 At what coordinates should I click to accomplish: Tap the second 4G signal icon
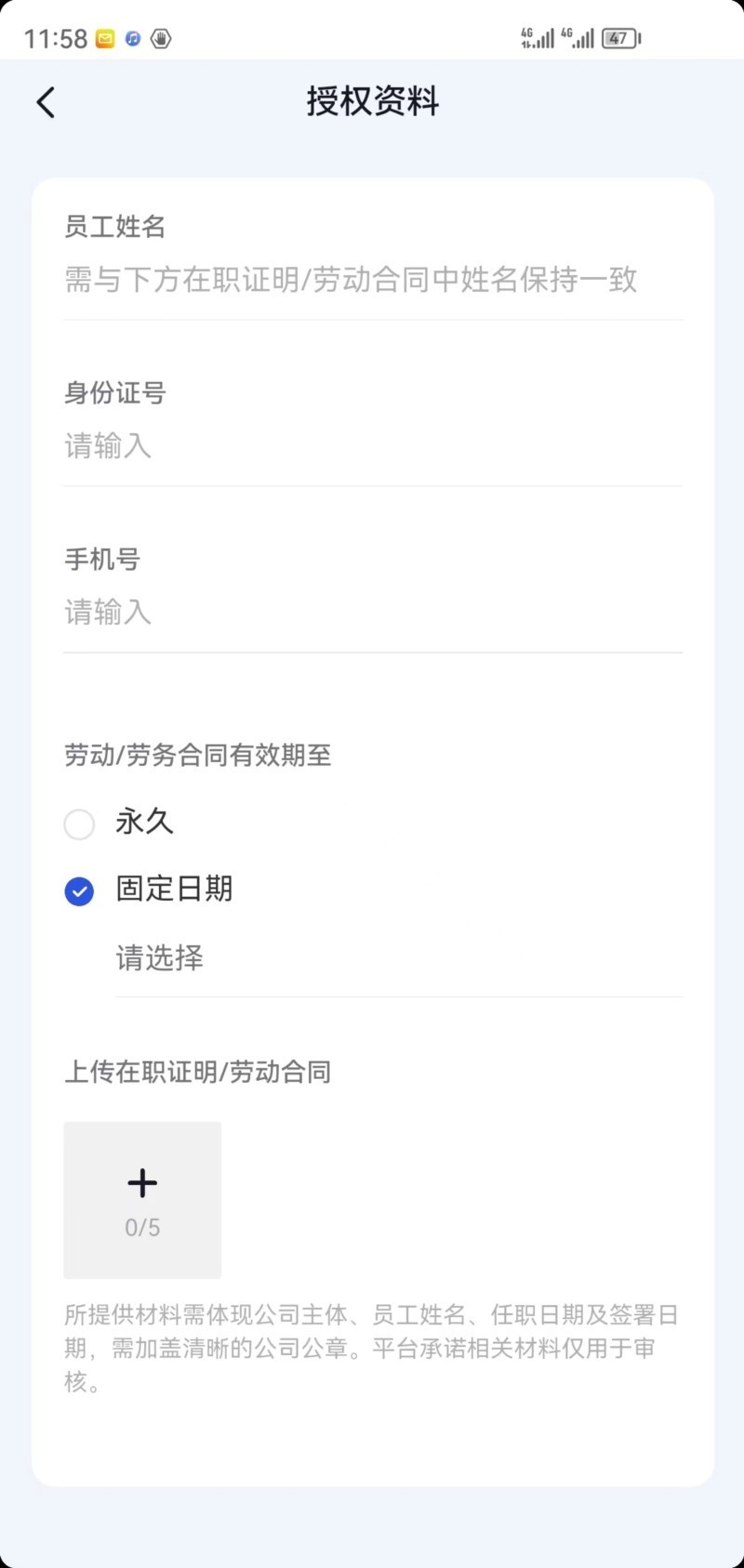(578, 38)
